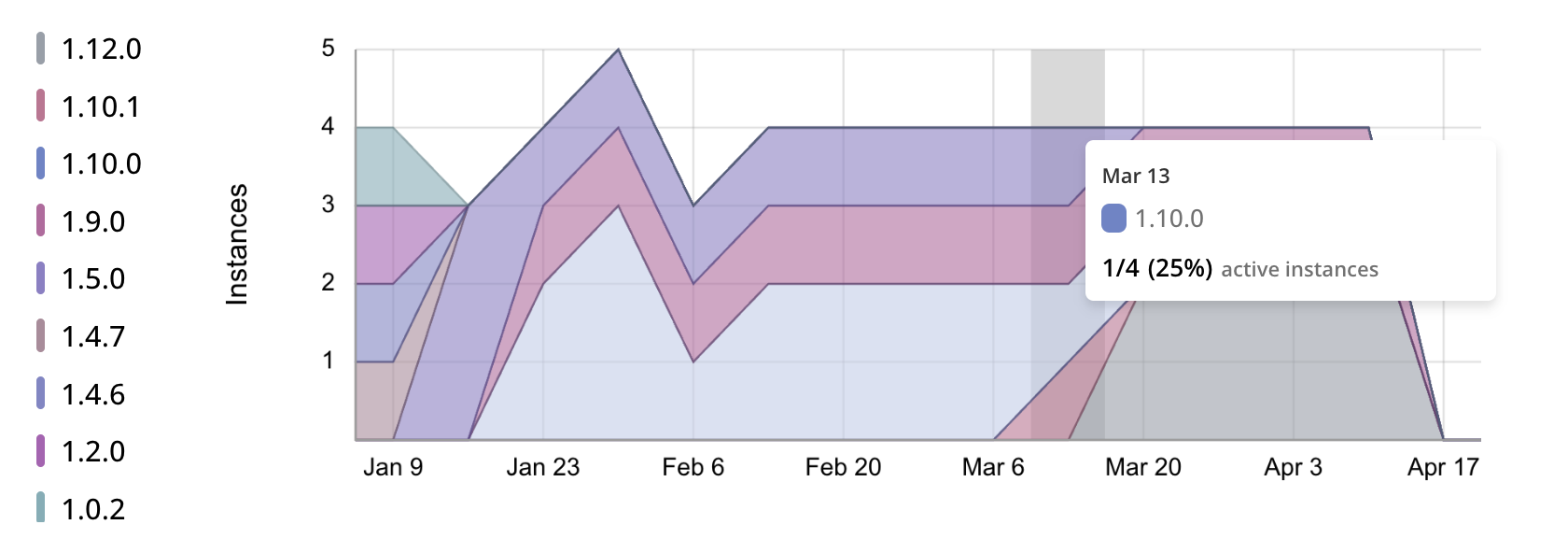Click the 1.12.0 legend color swatch
Screen dimensions: 1568x553
tap(40, 49)
